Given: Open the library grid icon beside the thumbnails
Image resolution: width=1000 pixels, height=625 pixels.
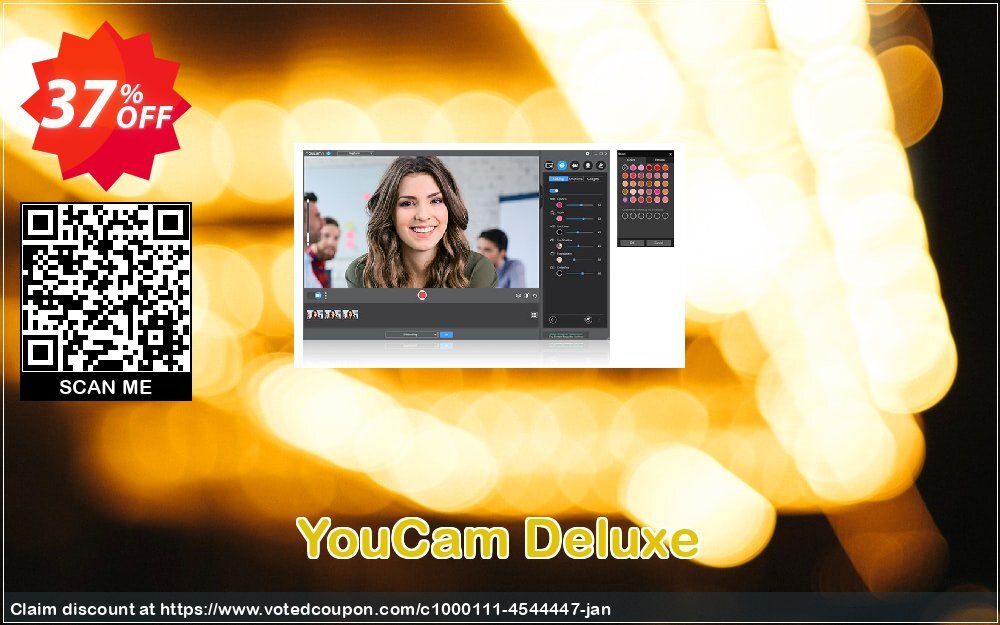Looking at the screenshot, I should click(534, 315).
